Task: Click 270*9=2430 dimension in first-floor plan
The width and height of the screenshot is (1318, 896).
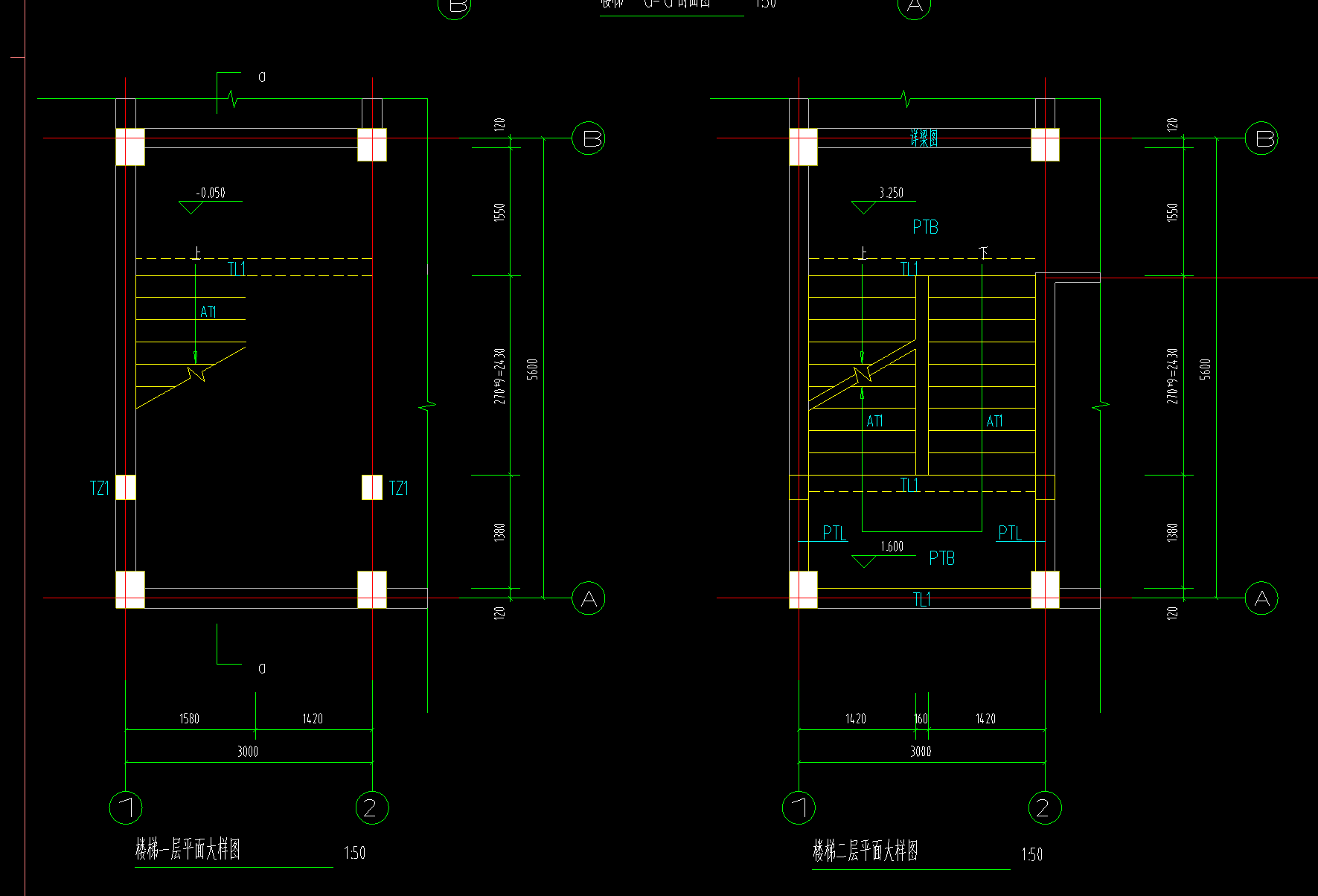Action: (x=499, y=376)
